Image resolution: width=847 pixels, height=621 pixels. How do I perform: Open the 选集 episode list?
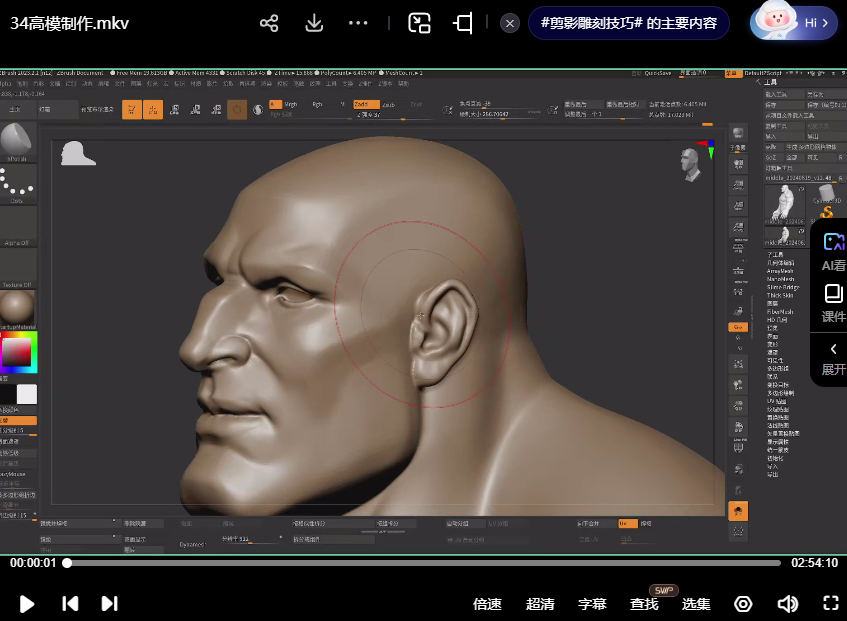[696, 604]
